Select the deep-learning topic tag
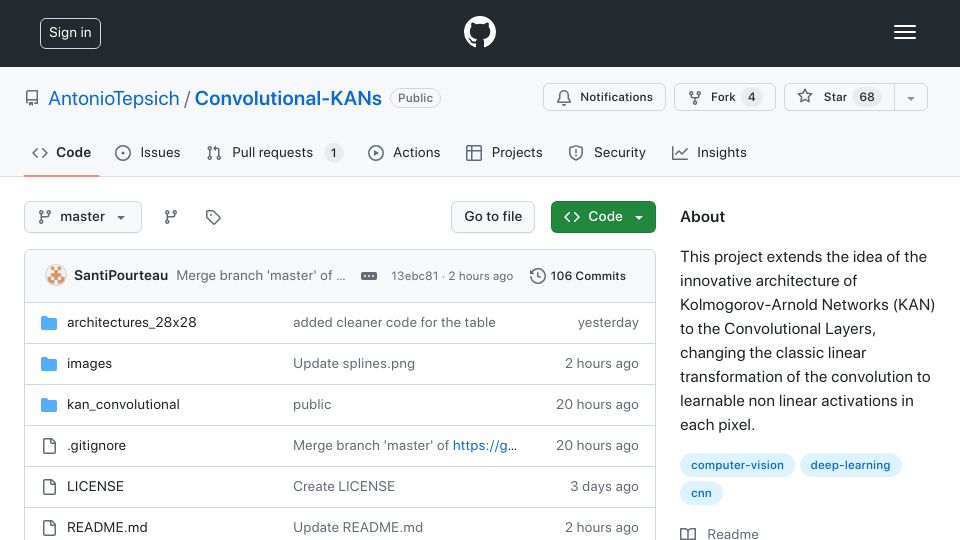This screenshot has width=960, height=540. click(850, 465)
